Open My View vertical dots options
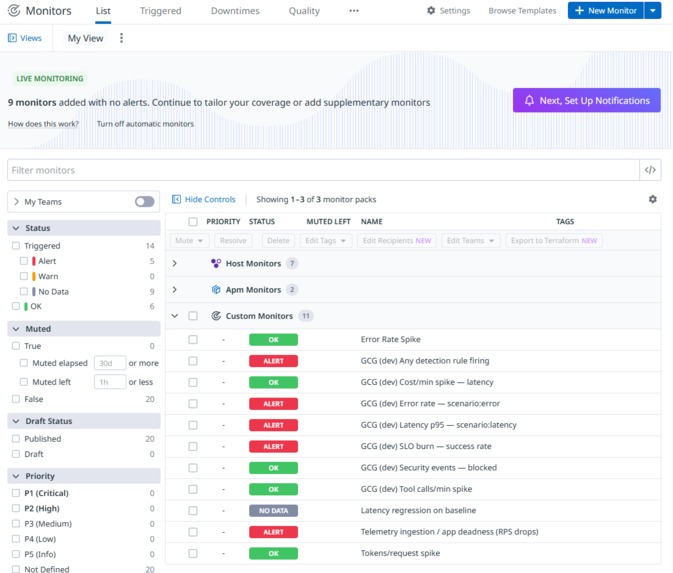Image resolution: width=673 pixels, height=573 pixels. click(x=121, y=38)
